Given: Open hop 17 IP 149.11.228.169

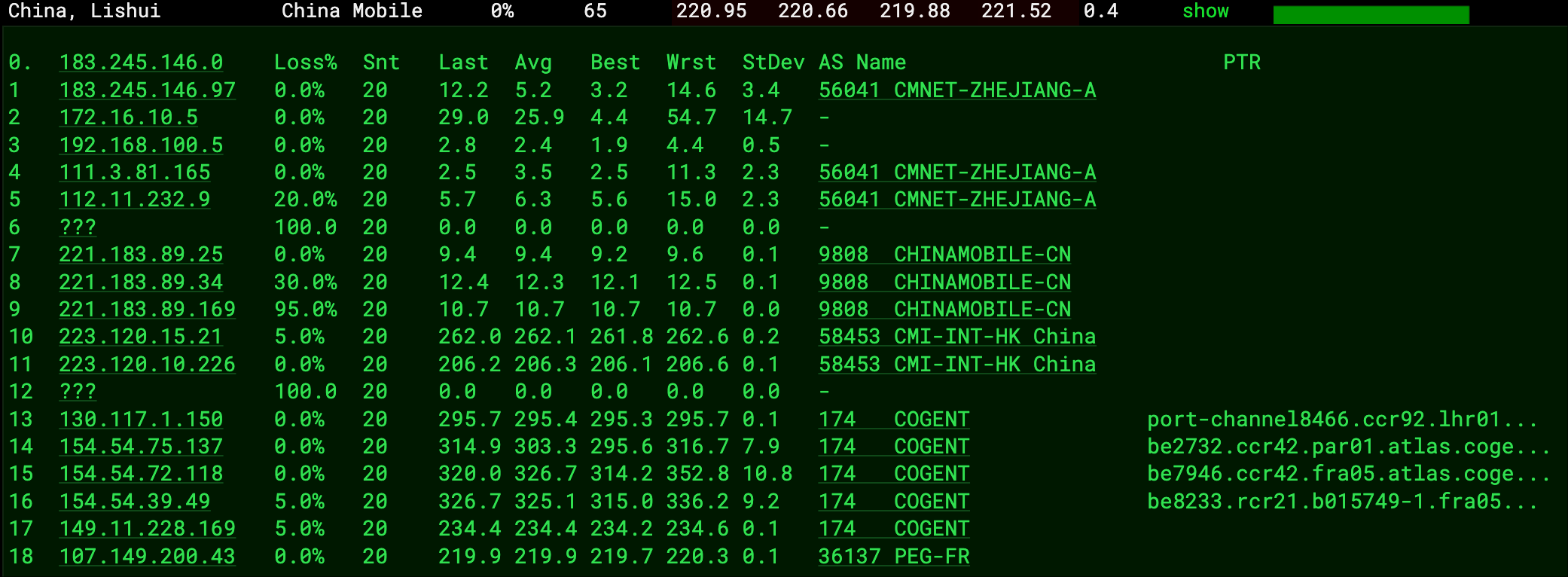Looking at the screenshot, I should [148, 529].
